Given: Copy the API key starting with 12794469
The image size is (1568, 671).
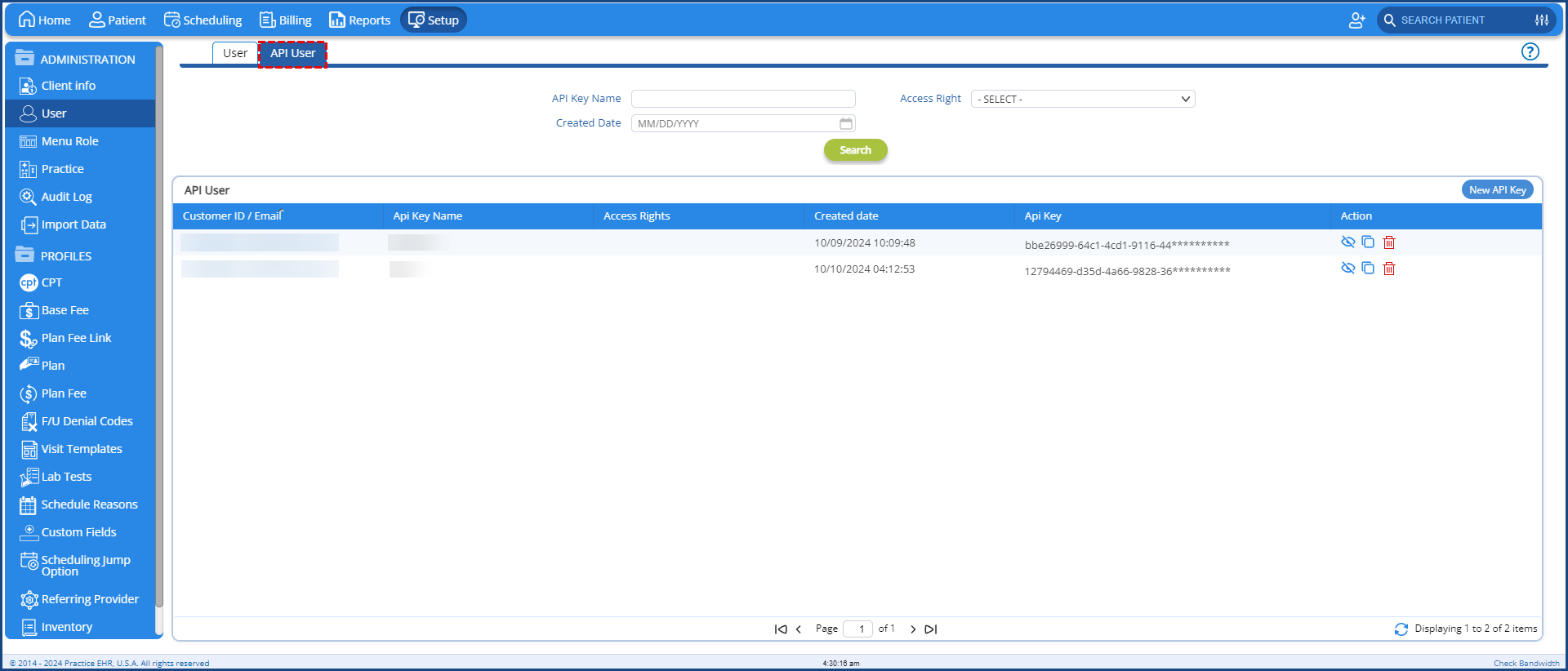Looking at the screenshot, I should click(x=1368, y=269).
